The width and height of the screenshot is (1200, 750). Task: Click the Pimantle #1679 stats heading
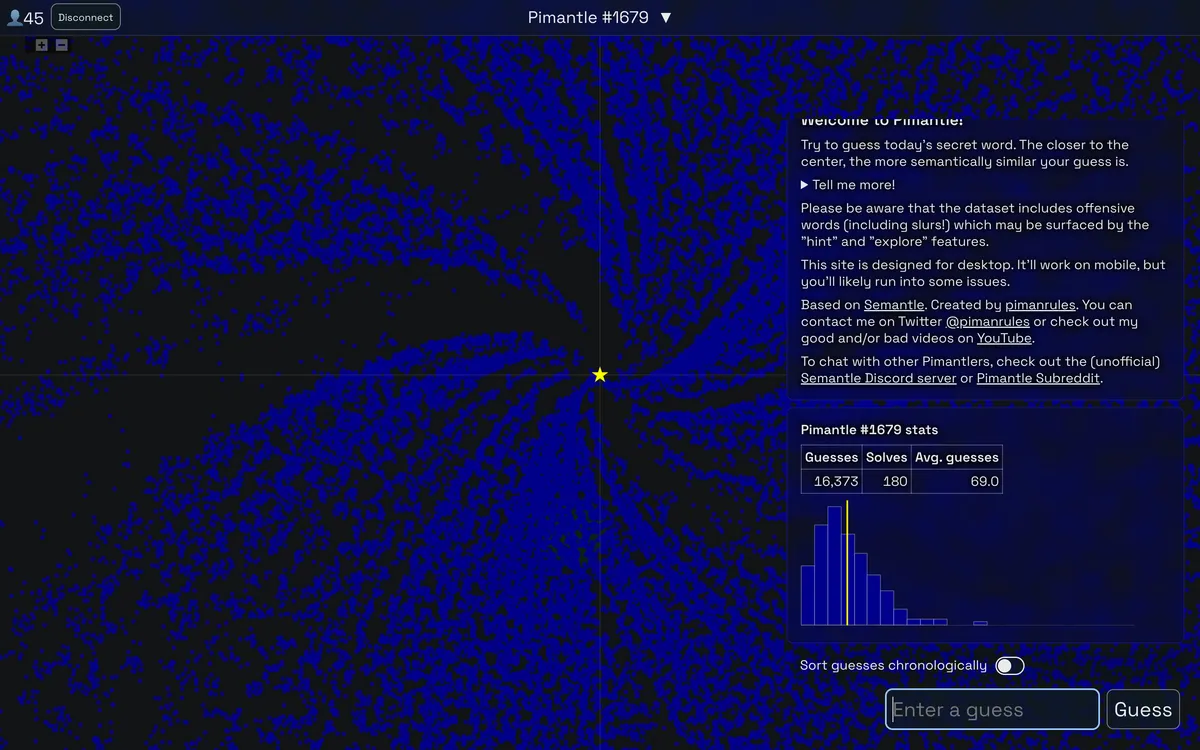[869, 430]
